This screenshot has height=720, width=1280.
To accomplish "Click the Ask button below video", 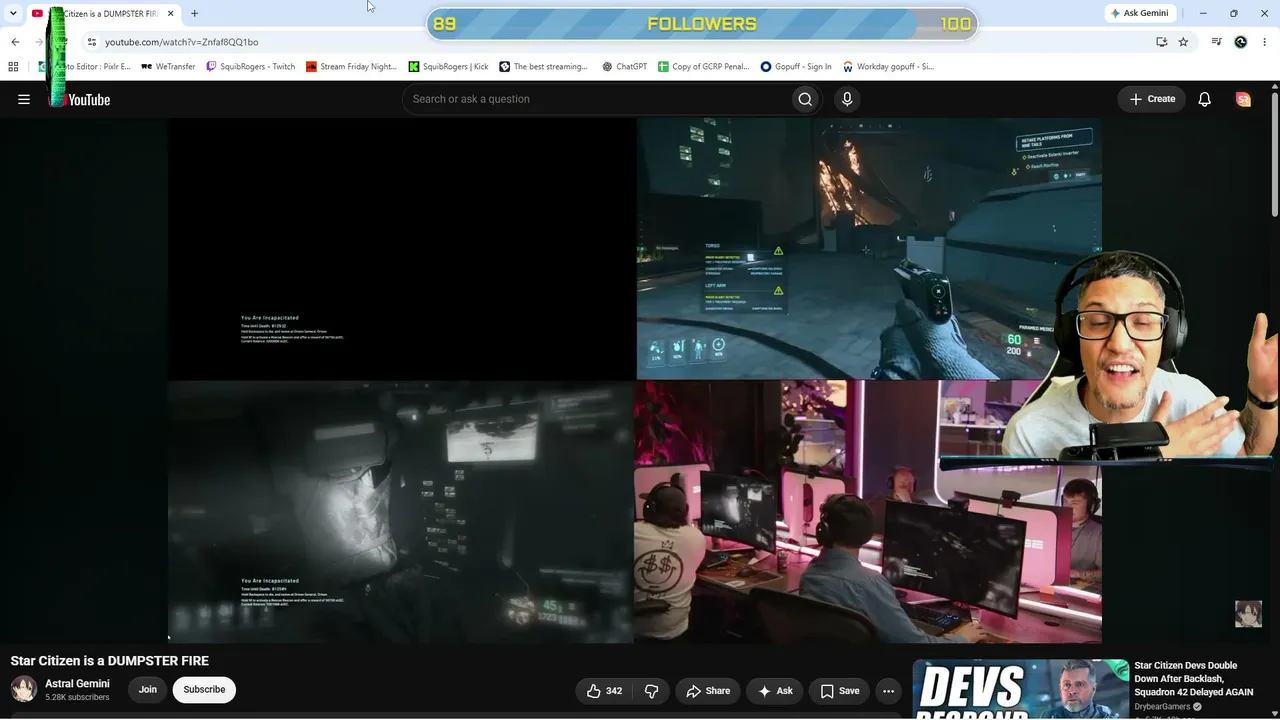I will [775, 691].
